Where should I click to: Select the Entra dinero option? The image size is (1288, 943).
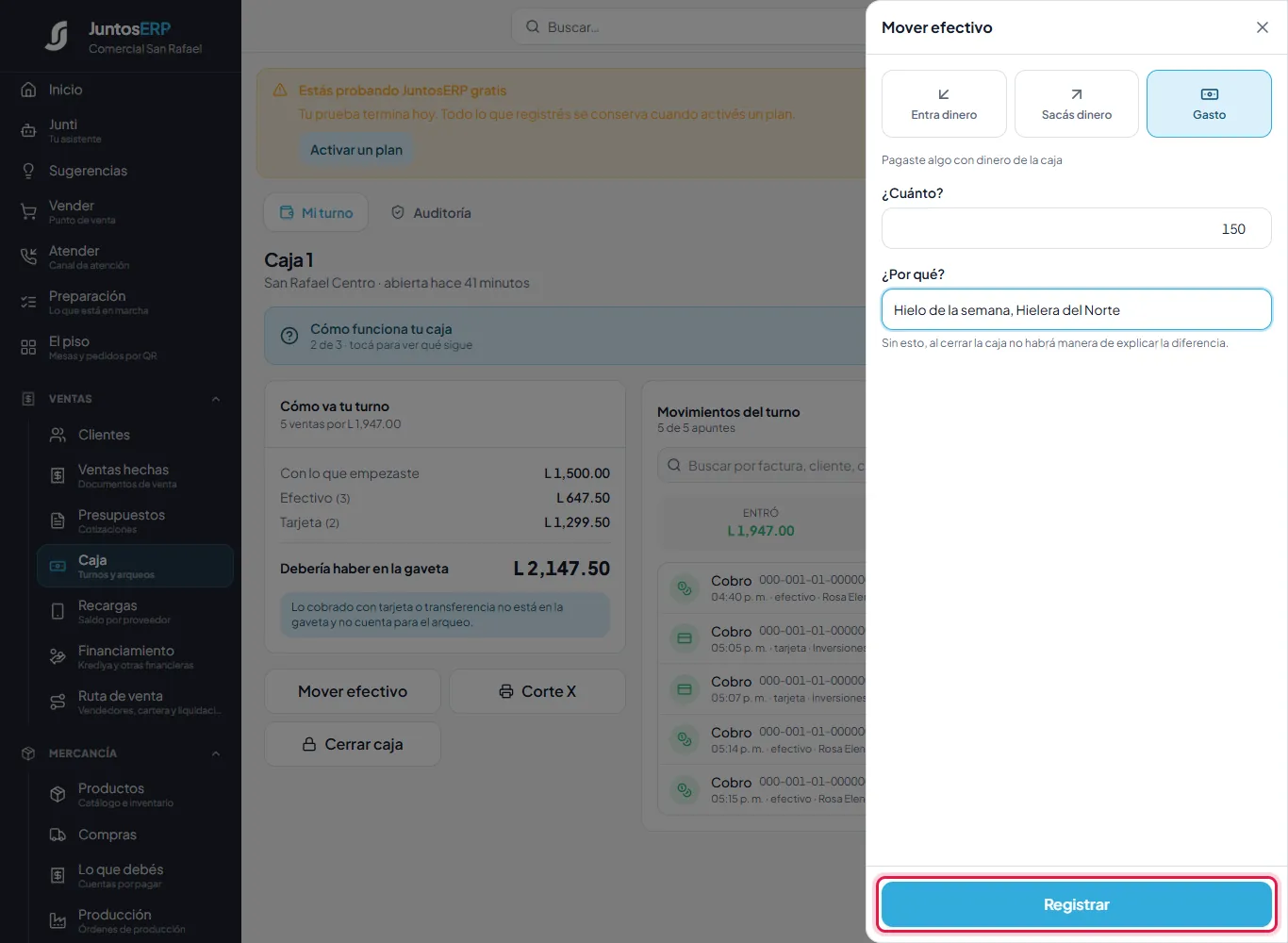(944, 104)
